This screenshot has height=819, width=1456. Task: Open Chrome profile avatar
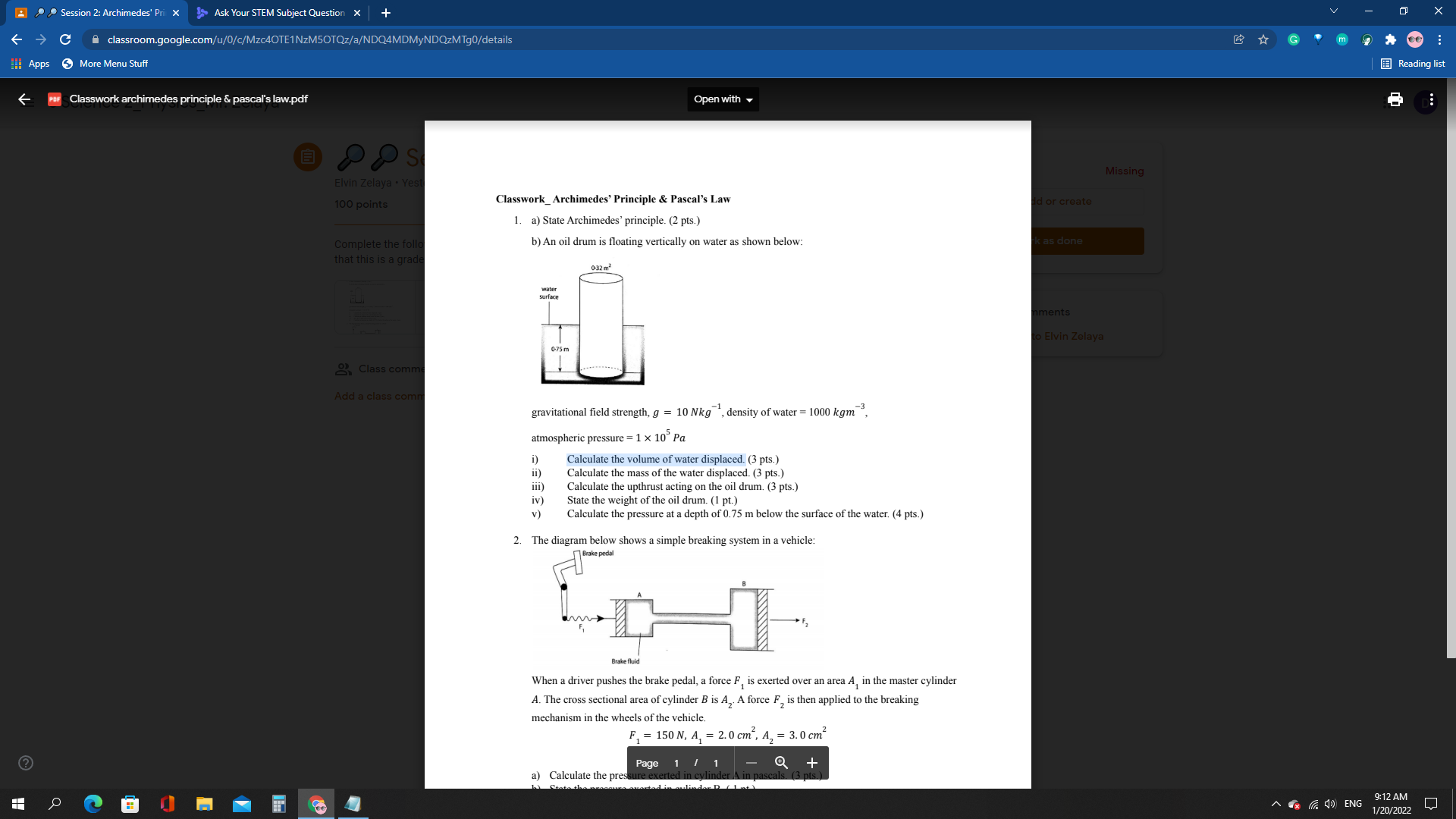(x=1415, y=39)
